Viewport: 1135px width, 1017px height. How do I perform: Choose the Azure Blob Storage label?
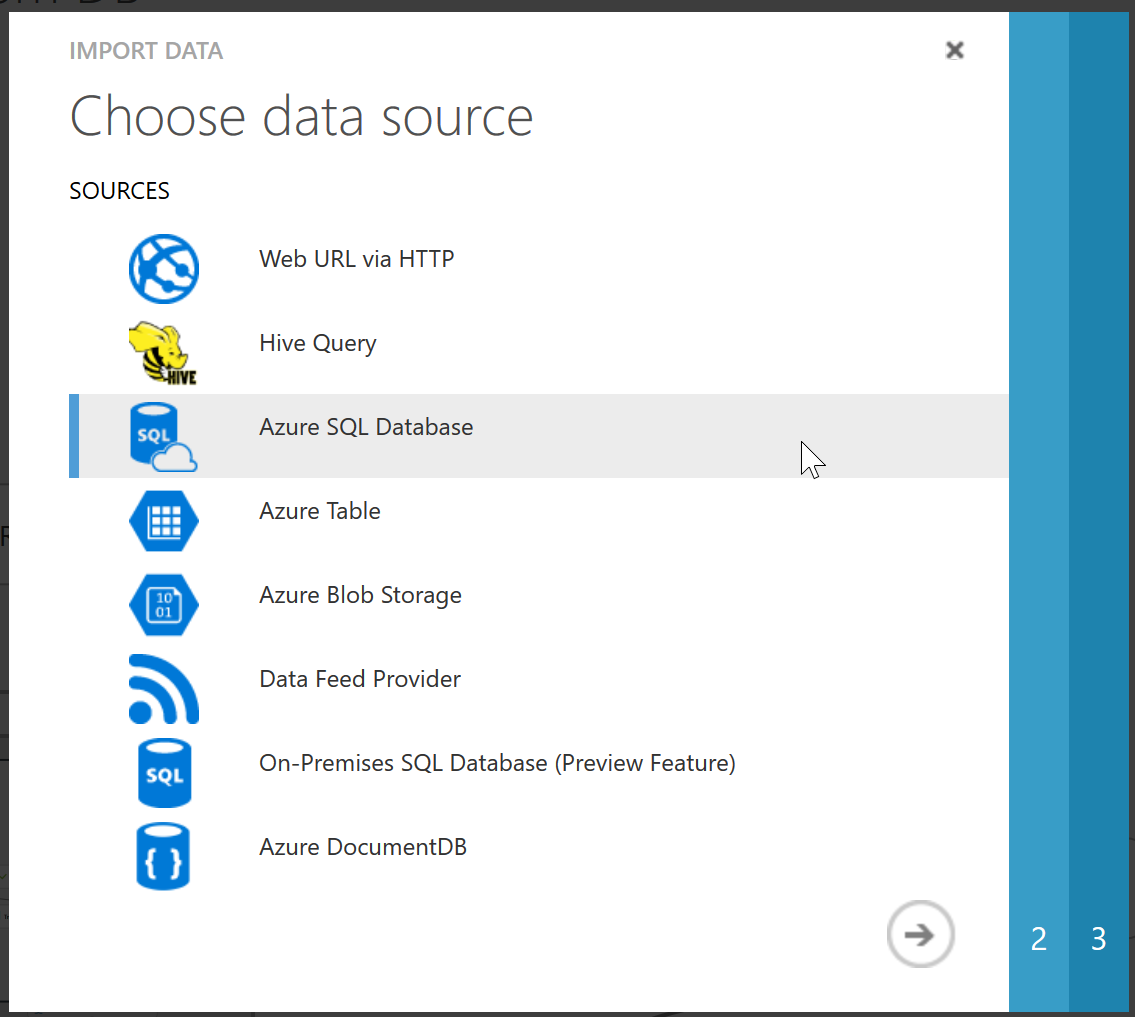[360, 595]
